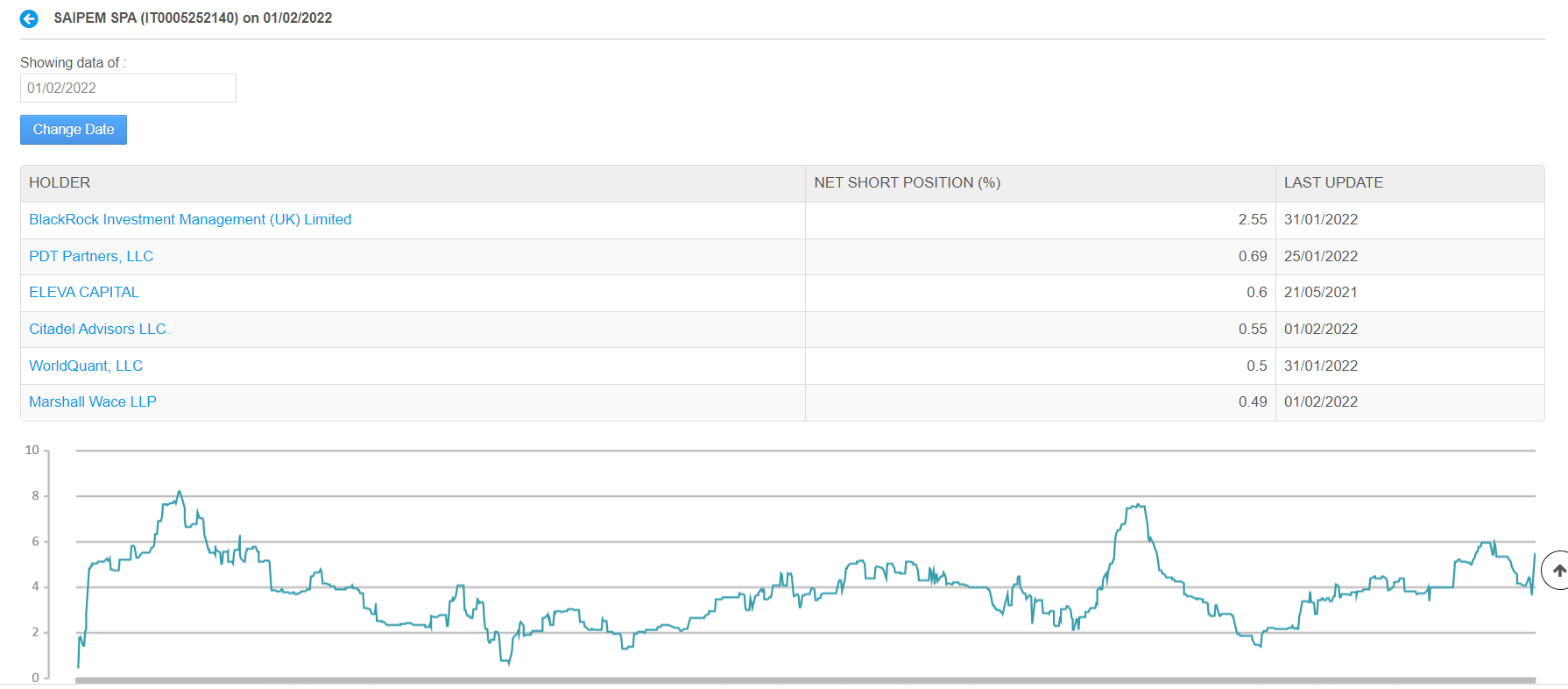Viewport: 1568px width, 689px height.
Task: Open the PDT Partners, LLC link
Action: (x=91, y=256)
